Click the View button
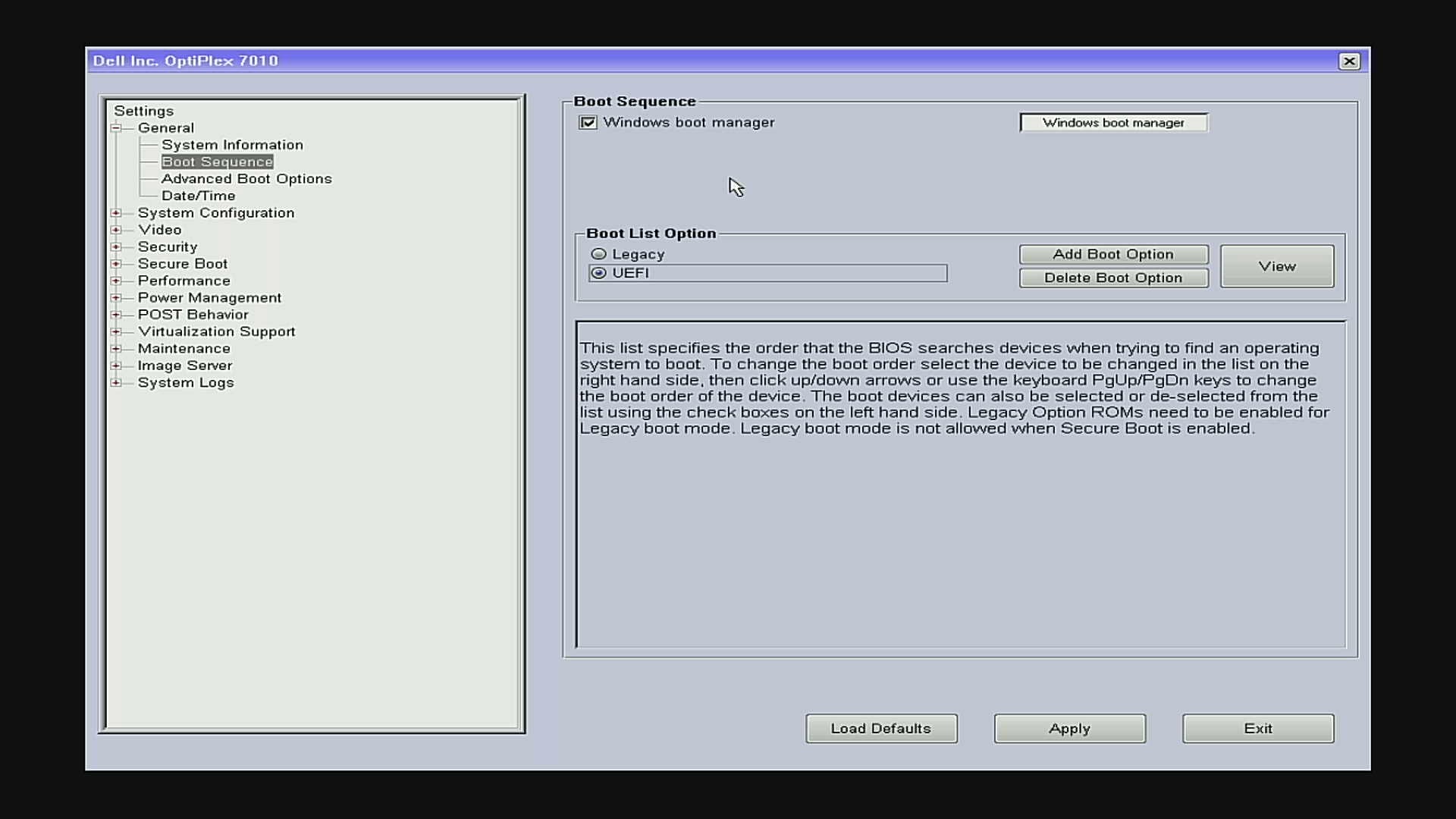The height and width of the screenshot is (819, 1456). coord(1277,266)
